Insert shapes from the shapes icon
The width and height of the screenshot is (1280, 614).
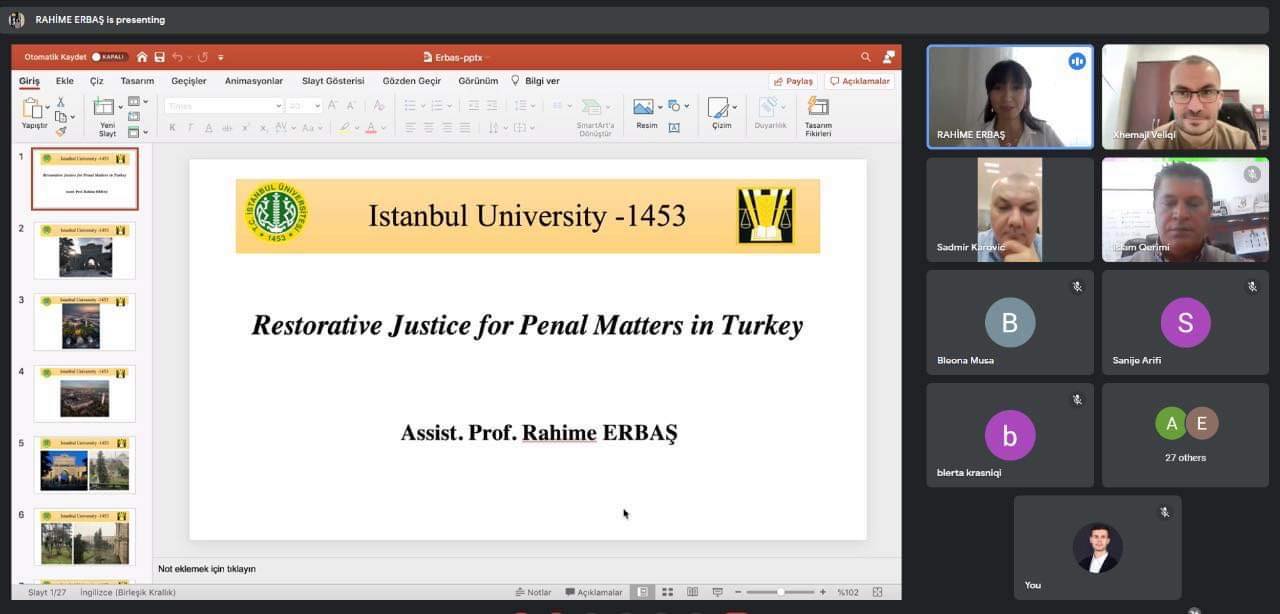click(674, 105)
